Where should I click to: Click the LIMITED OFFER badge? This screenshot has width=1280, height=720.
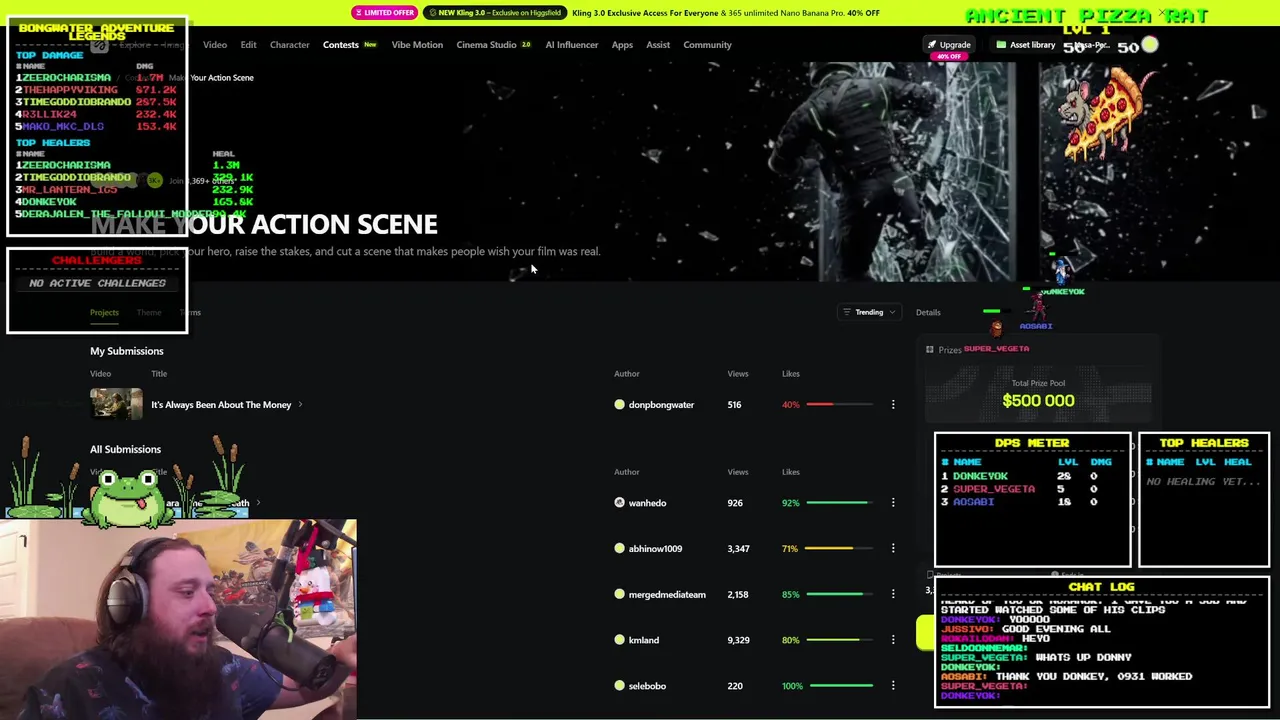[384, 13]
